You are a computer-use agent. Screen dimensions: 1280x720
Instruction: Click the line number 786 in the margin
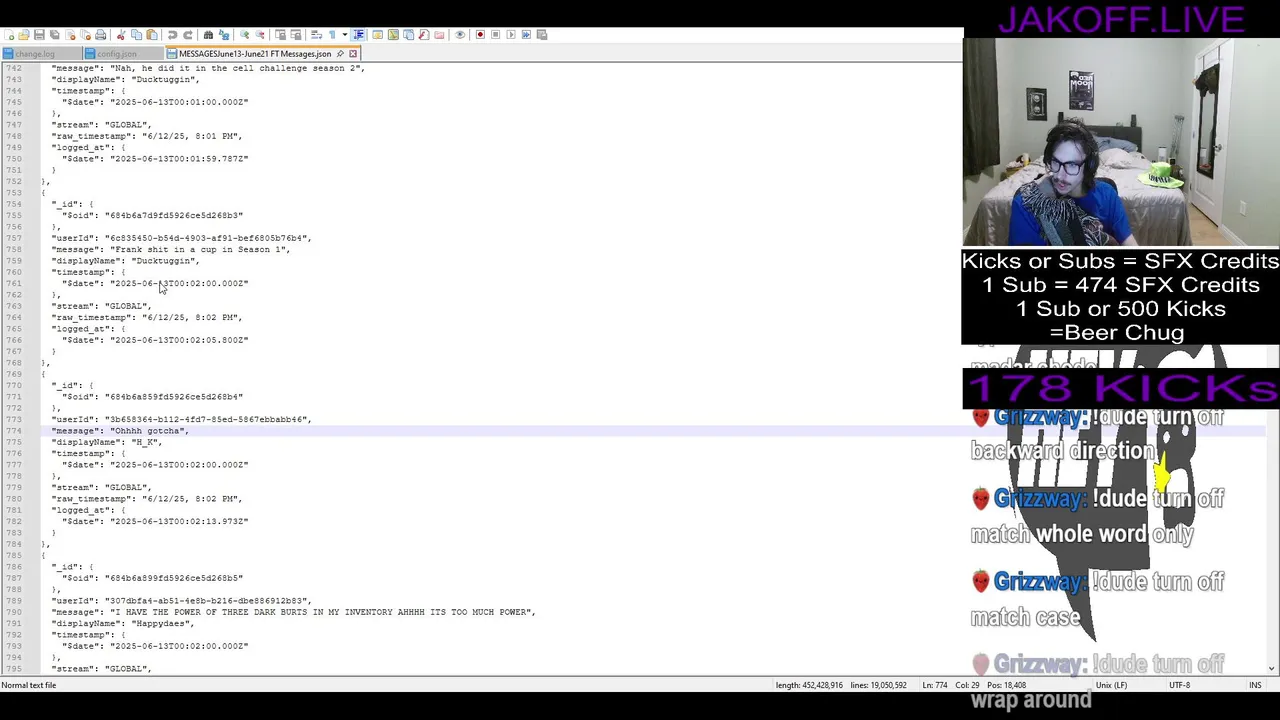[x=14, y=567]
